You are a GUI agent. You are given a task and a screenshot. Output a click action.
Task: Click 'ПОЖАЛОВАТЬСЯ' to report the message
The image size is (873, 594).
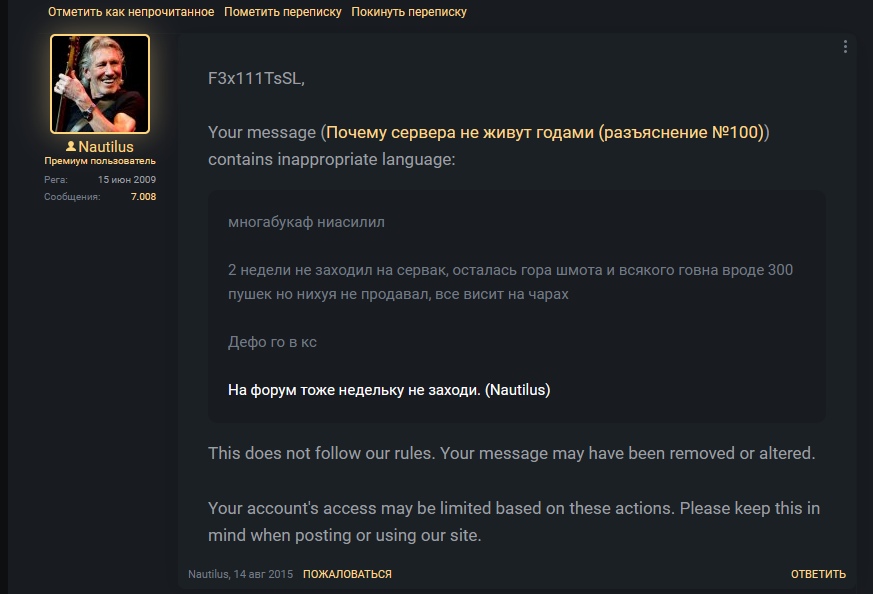pos(347,574)
